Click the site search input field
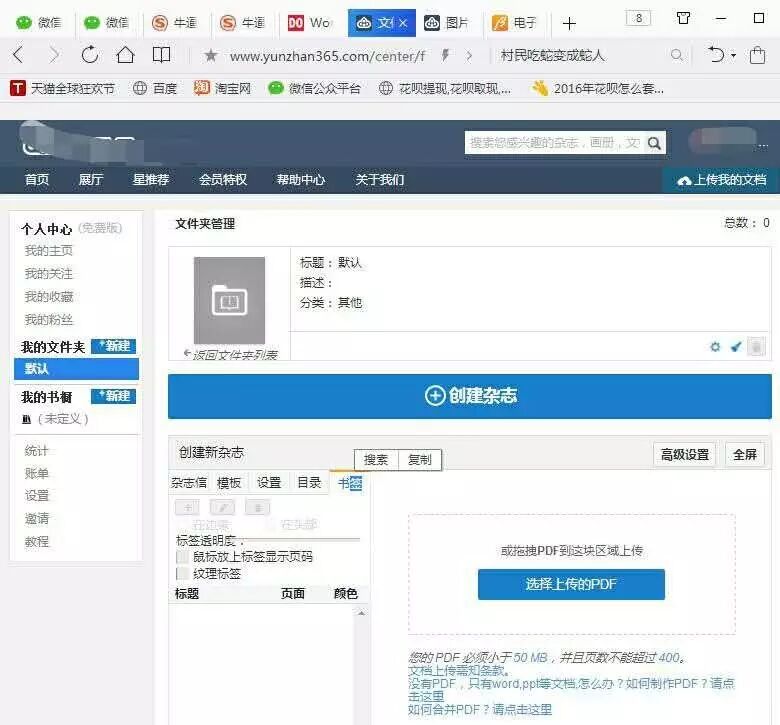Viewport: 780px width, 725px height. pyautogui.click(x=555, y=143)
